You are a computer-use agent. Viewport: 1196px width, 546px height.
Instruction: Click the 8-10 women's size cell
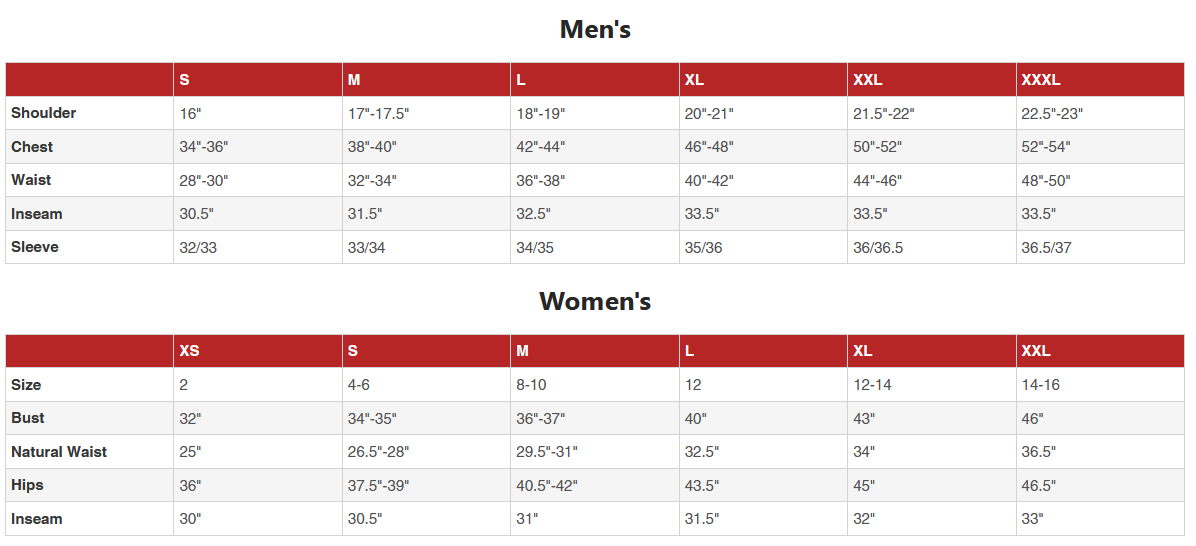531,385
